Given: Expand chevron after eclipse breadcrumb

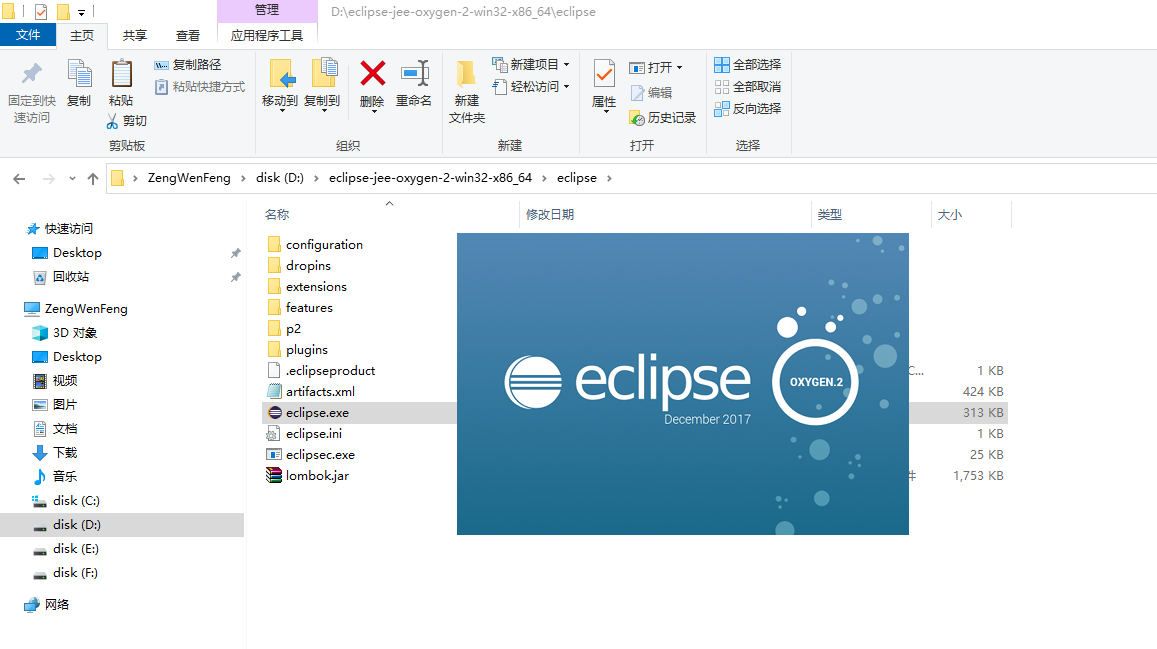Looking at the screenshot, I should point(609,178).
